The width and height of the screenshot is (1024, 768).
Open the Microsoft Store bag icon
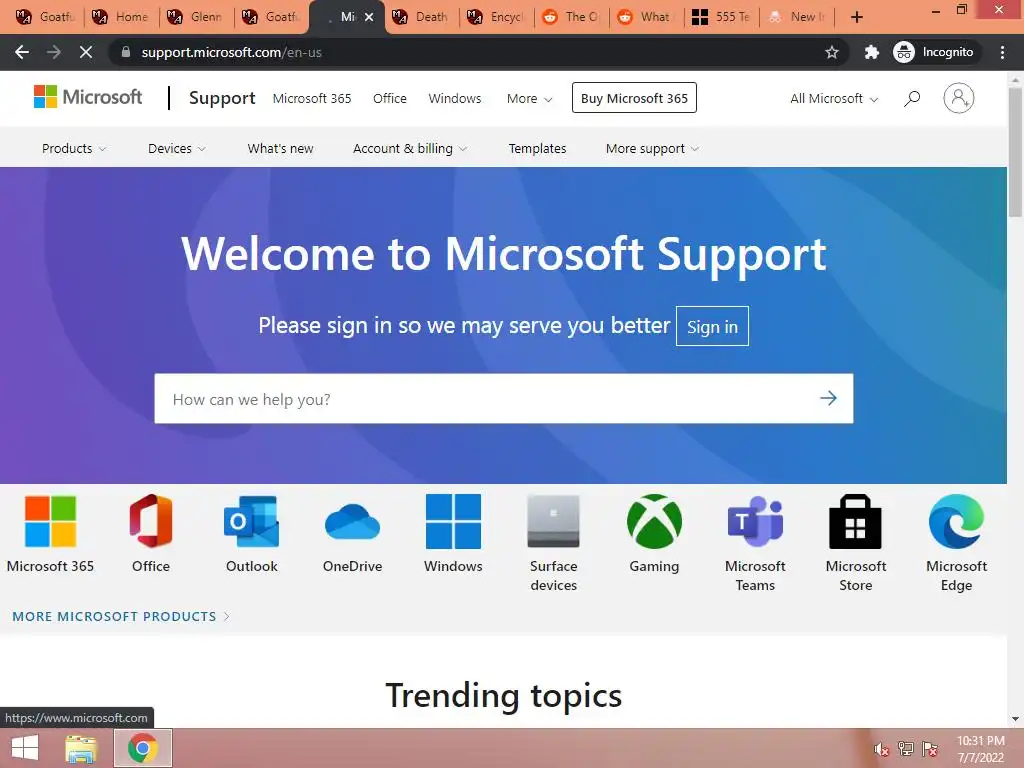[x=856, y=520]
